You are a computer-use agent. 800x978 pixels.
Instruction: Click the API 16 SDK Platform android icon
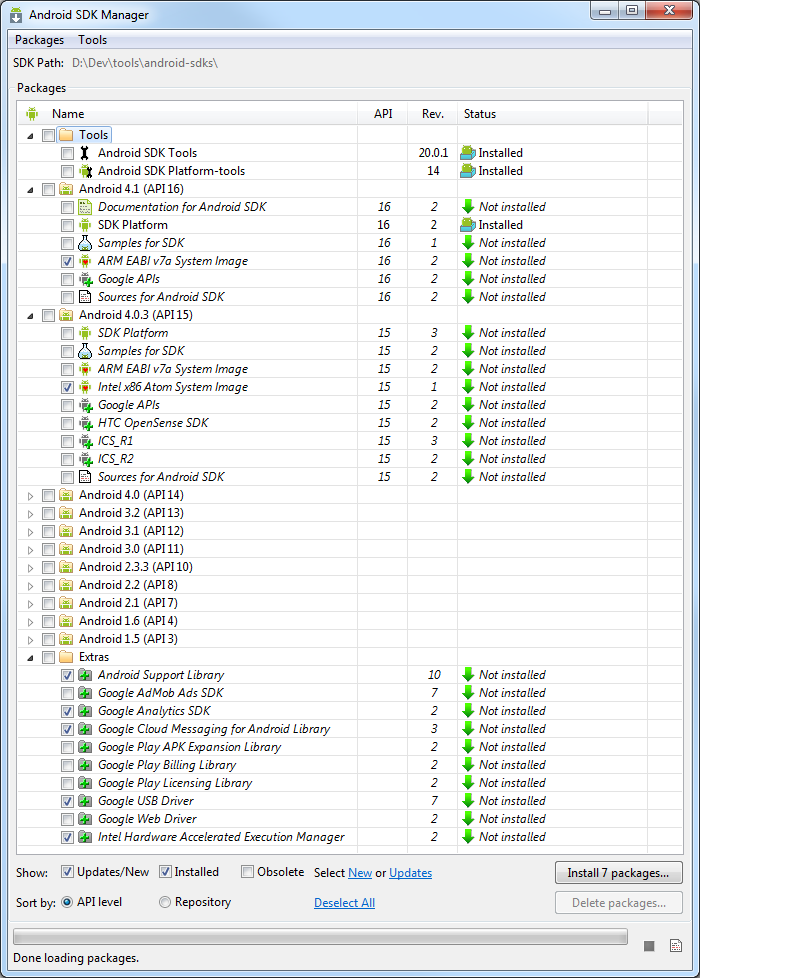coord(85,225)
